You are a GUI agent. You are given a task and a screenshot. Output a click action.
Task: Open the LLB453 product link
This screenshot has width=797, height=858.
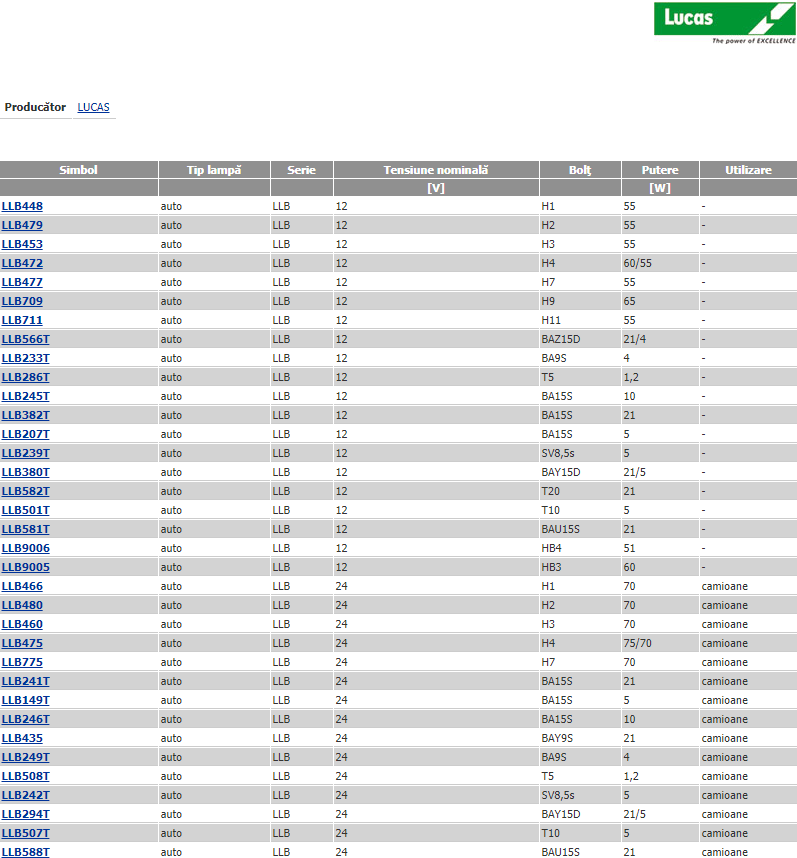(x=22, y=244)
